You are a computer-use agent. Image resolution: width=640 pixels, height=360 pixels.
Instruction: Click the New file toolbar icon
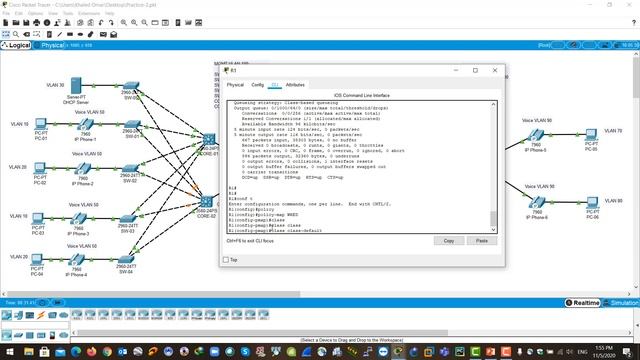click(6, 23)
